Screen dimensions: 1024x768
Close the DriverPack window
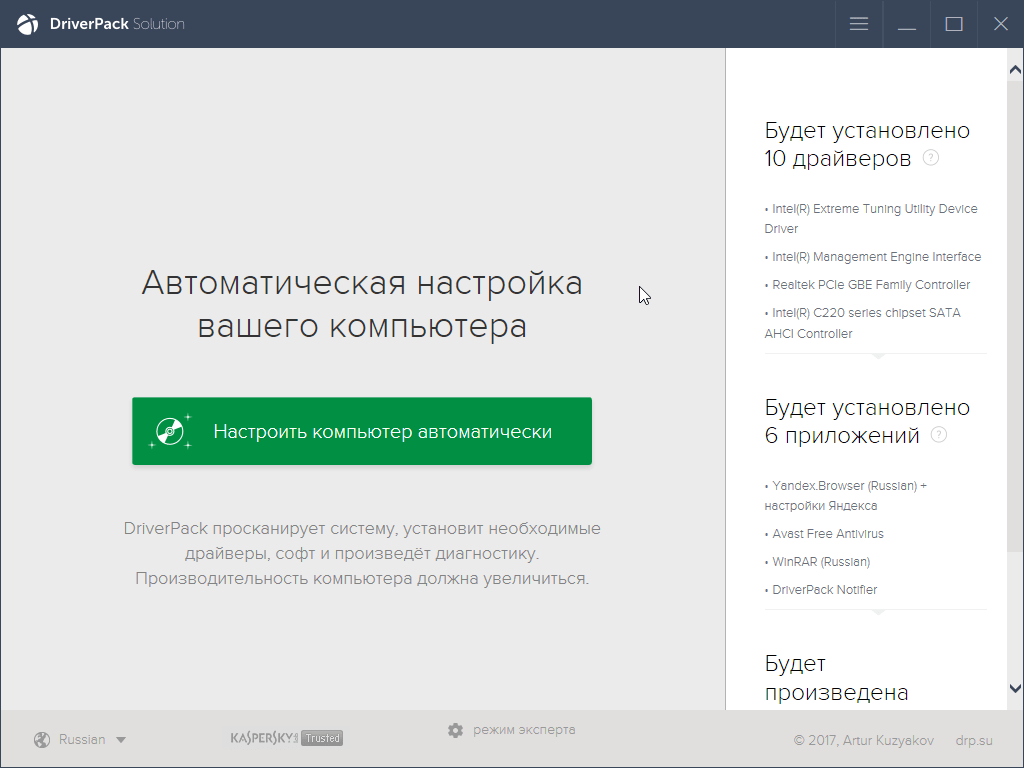click(x=1000, y=24)
